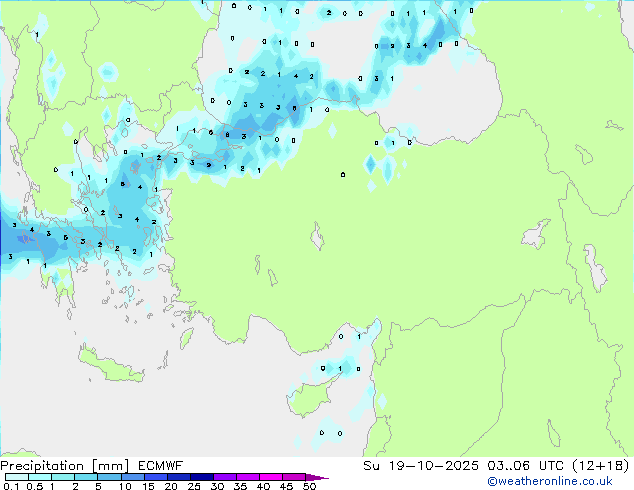Image resolution: width=634 pixels, height=490 pixels.
Task: Click the '03..06 UTC' time text
Action: point(525,466)
